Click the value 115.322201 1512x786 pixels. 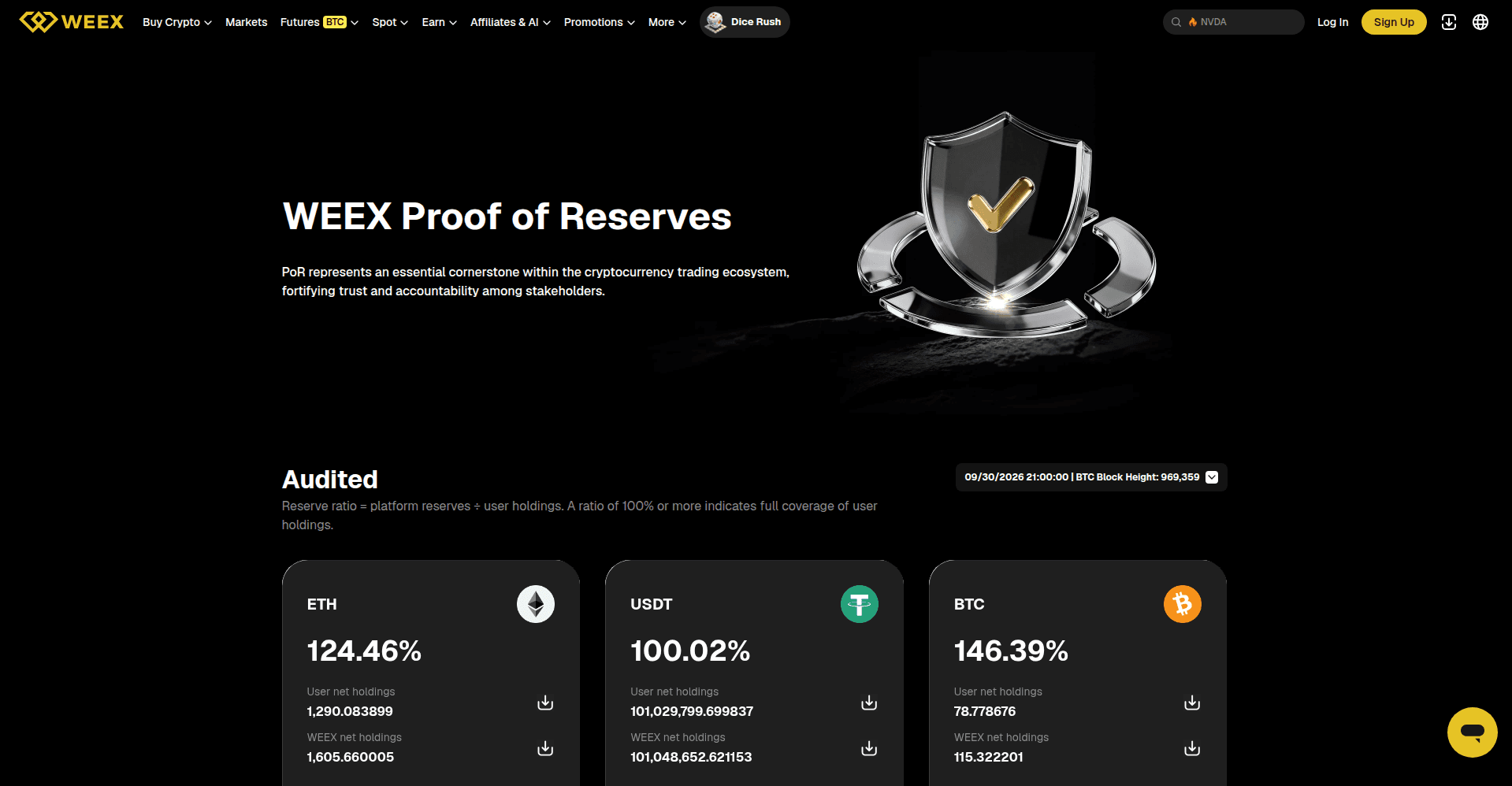tap(988, 757)
